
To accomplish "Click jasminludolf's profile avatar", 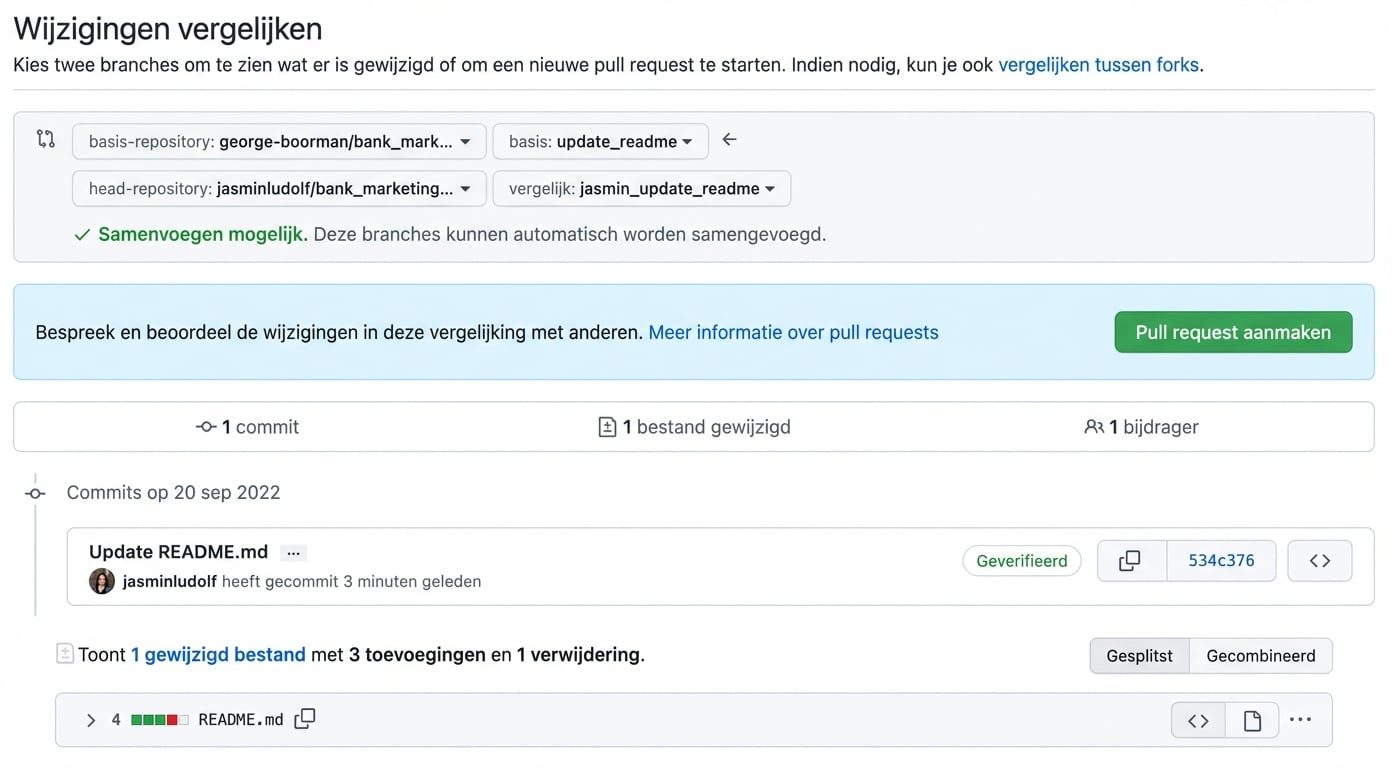I will [x=101, y=580].
